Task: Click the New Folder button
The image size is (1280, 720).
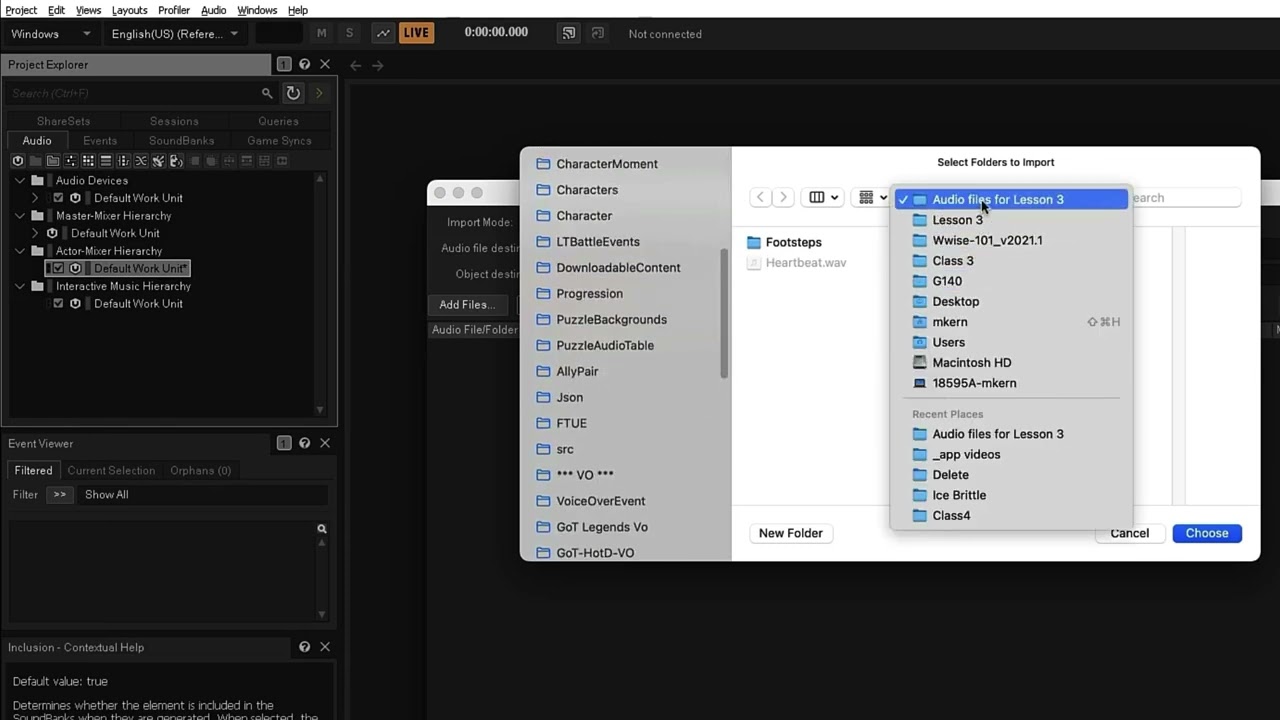Action: (x=790, y=533)
